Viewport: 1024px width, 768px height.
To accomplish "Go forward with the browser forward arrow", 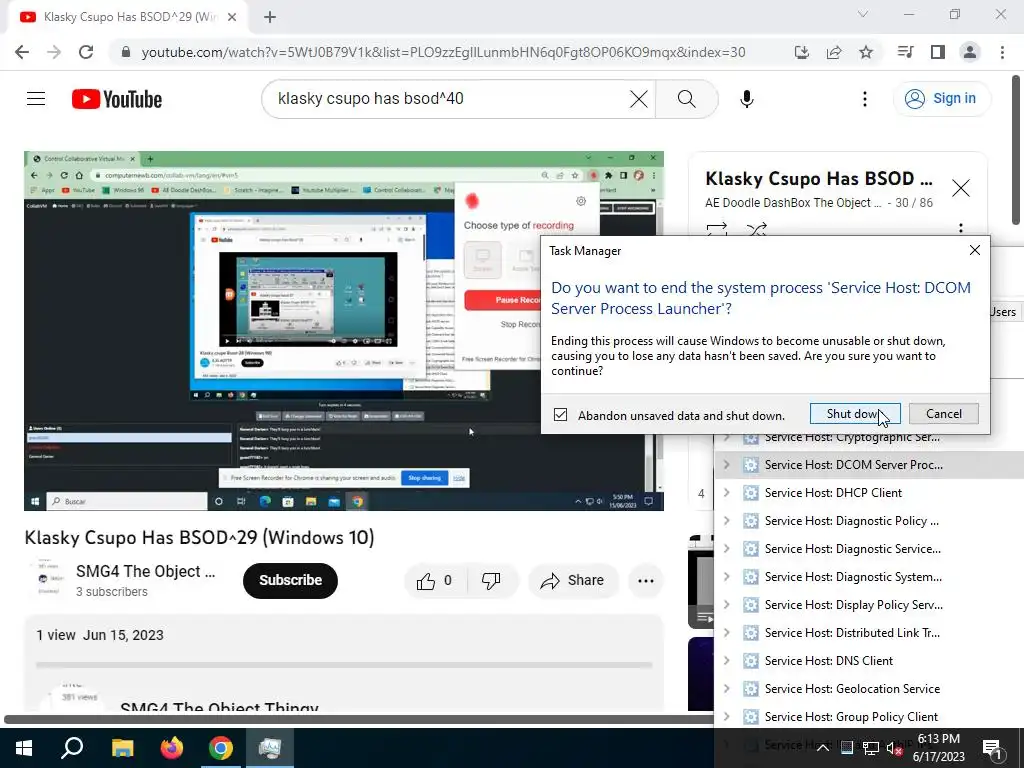I will pos(54,52).
